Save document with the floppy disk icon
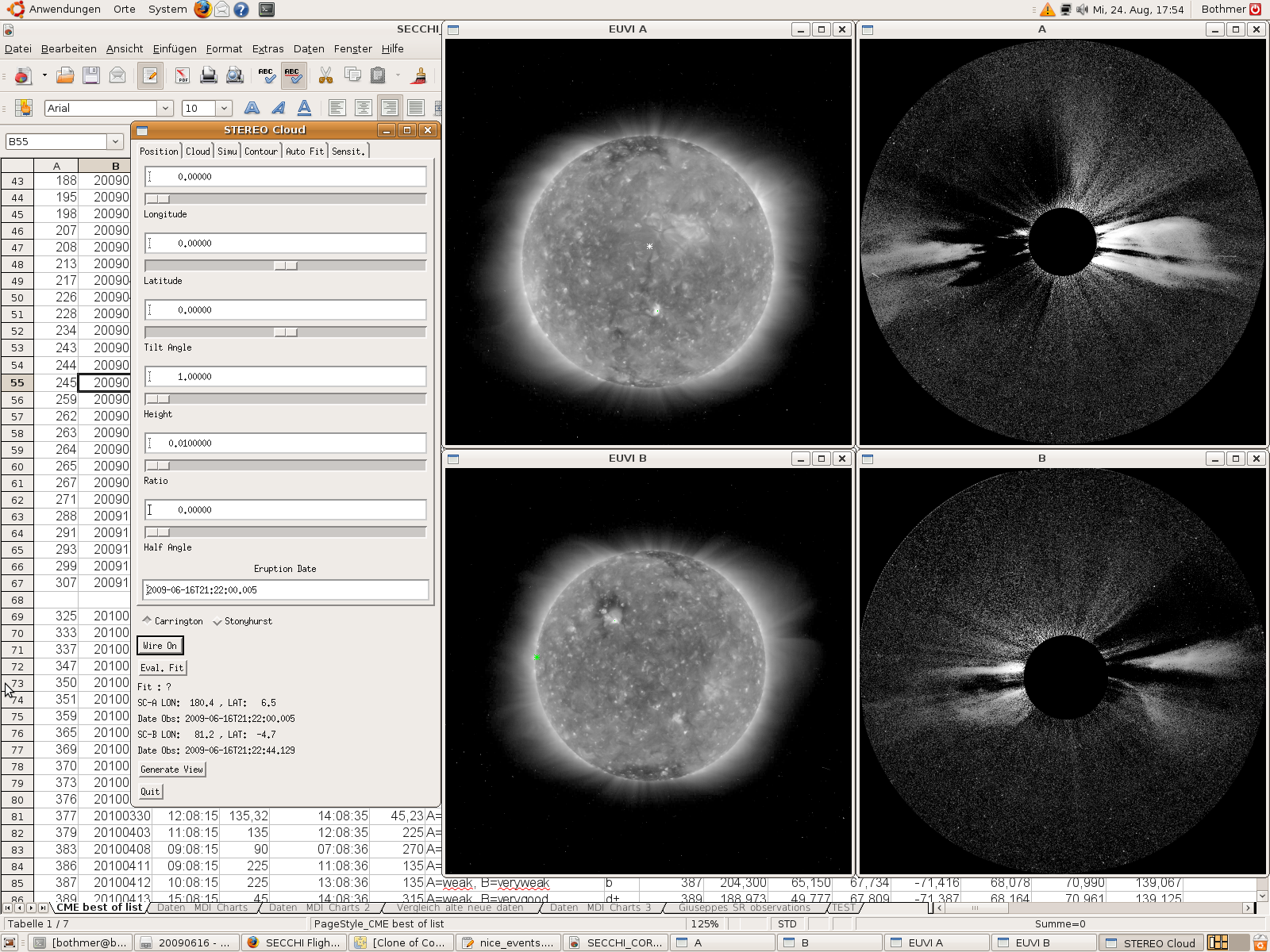The image size is (1270, 952). (x=91, y=75)
